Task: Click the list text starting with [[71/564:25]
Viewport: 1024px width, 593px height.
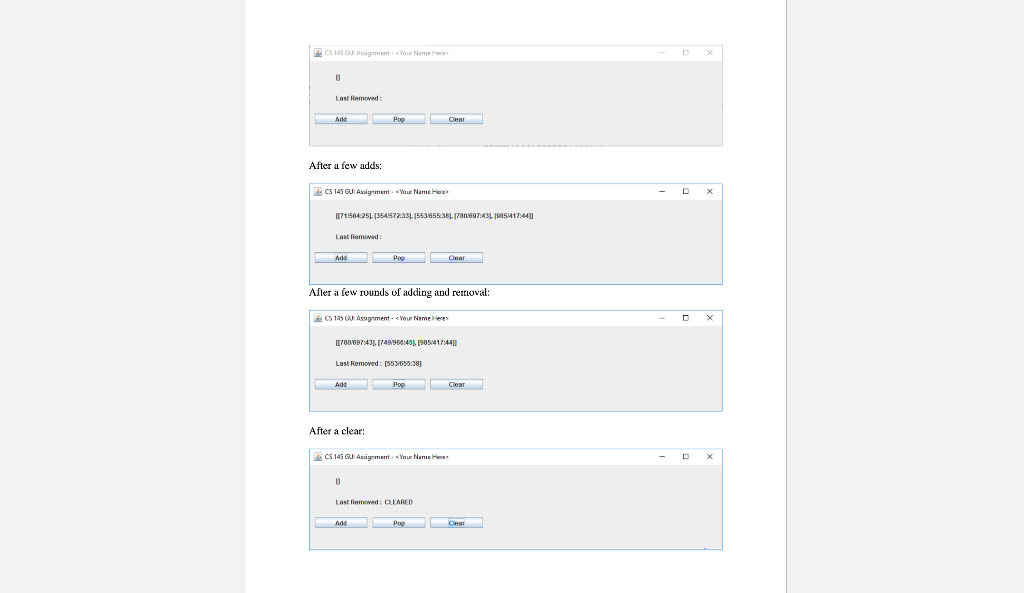Action: (434, 216)
